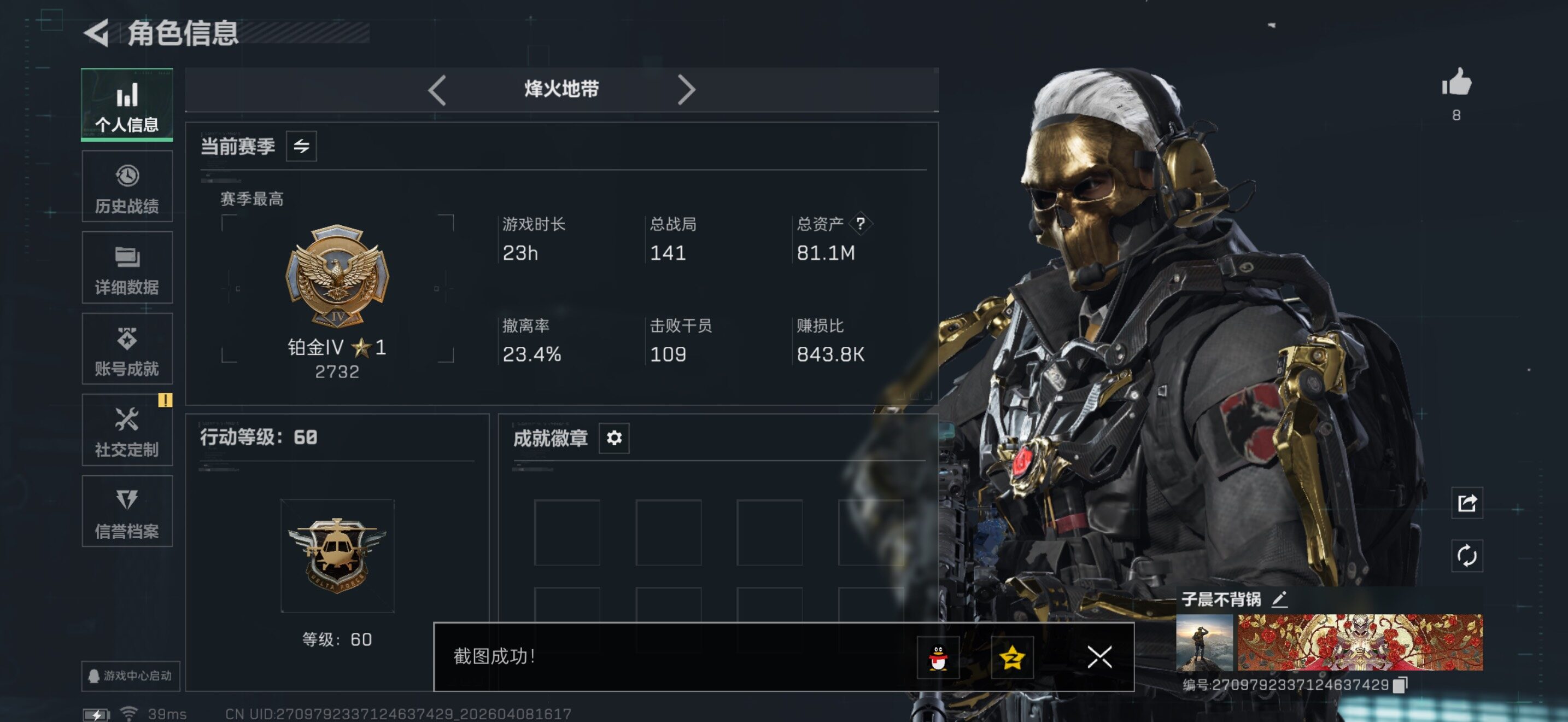Edit the nickname 子晨不背锅 with the pencil icon
1568x722 pixels.
(x=1279, y=599)
